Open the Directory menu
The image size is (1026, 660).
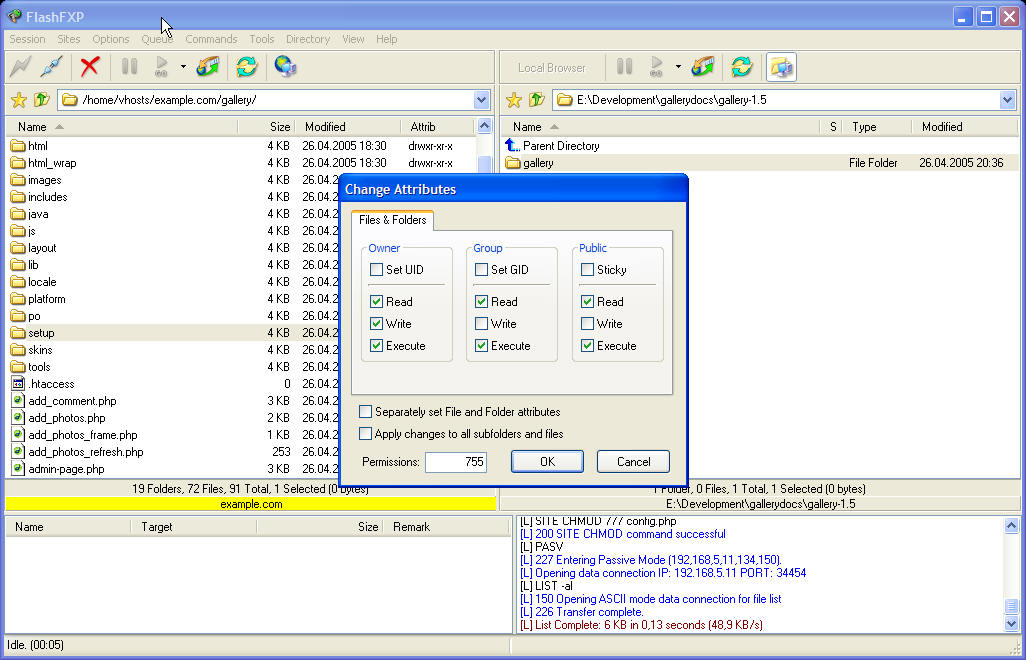pyautogui.click(x=308, y=39)
